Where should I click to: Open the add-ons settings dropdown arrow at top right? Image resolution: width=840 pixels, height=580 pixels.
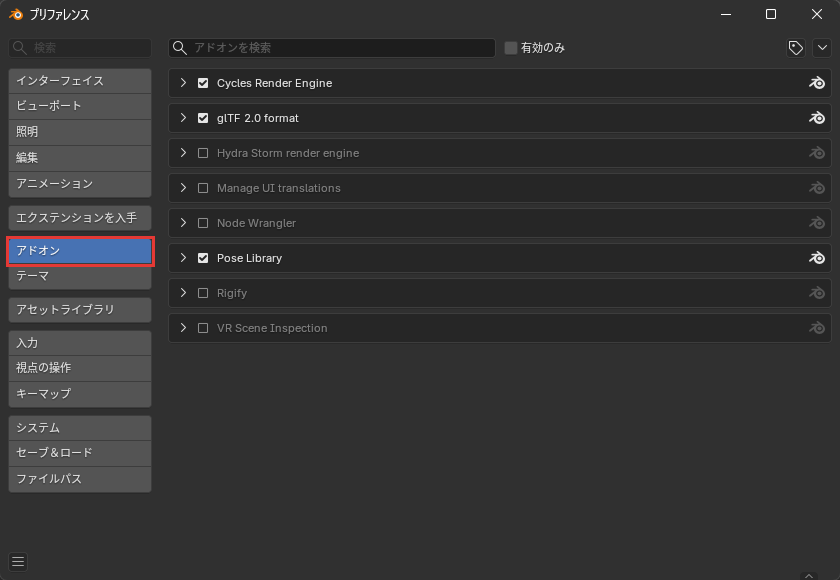pos(822,48)
